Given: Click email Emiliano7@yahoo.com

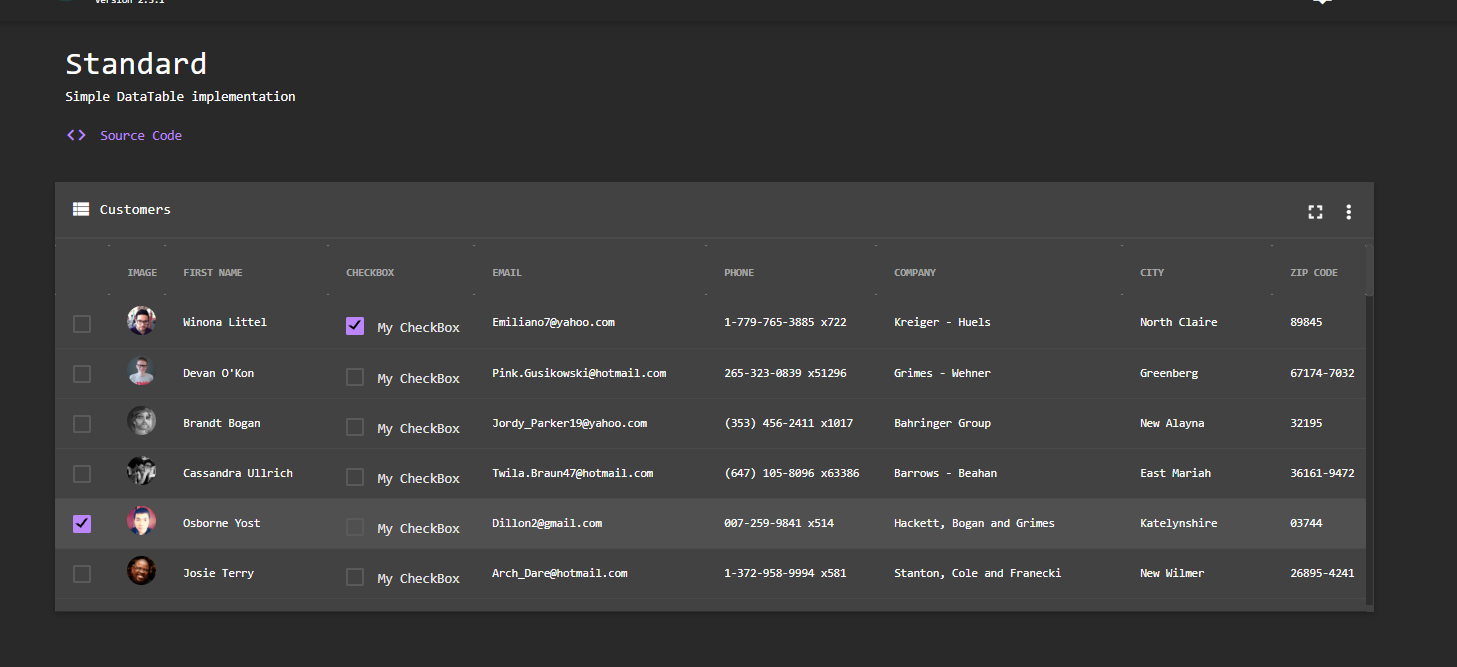Looking at the screenshot, I should [x=553, y=322].
